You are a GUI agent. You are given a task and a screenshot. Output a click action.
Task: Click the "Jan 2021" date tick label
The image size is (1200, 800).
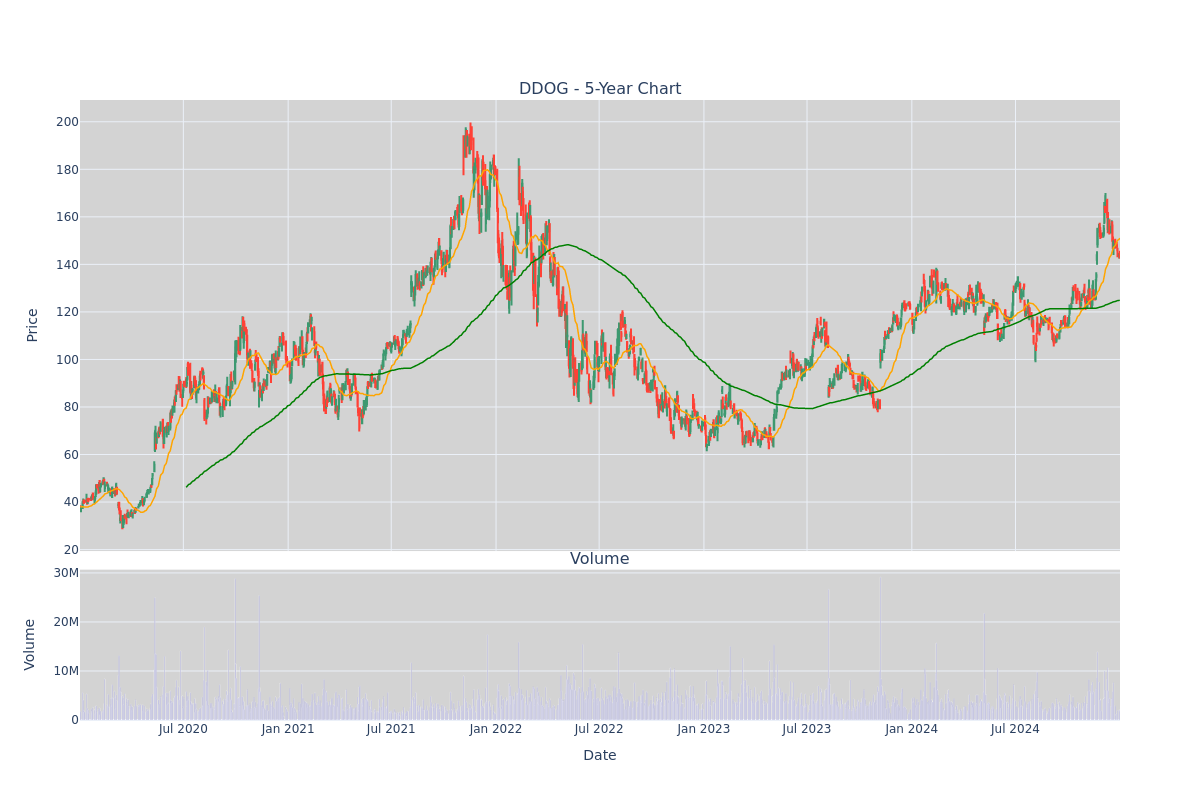click(x=288, y=729)
